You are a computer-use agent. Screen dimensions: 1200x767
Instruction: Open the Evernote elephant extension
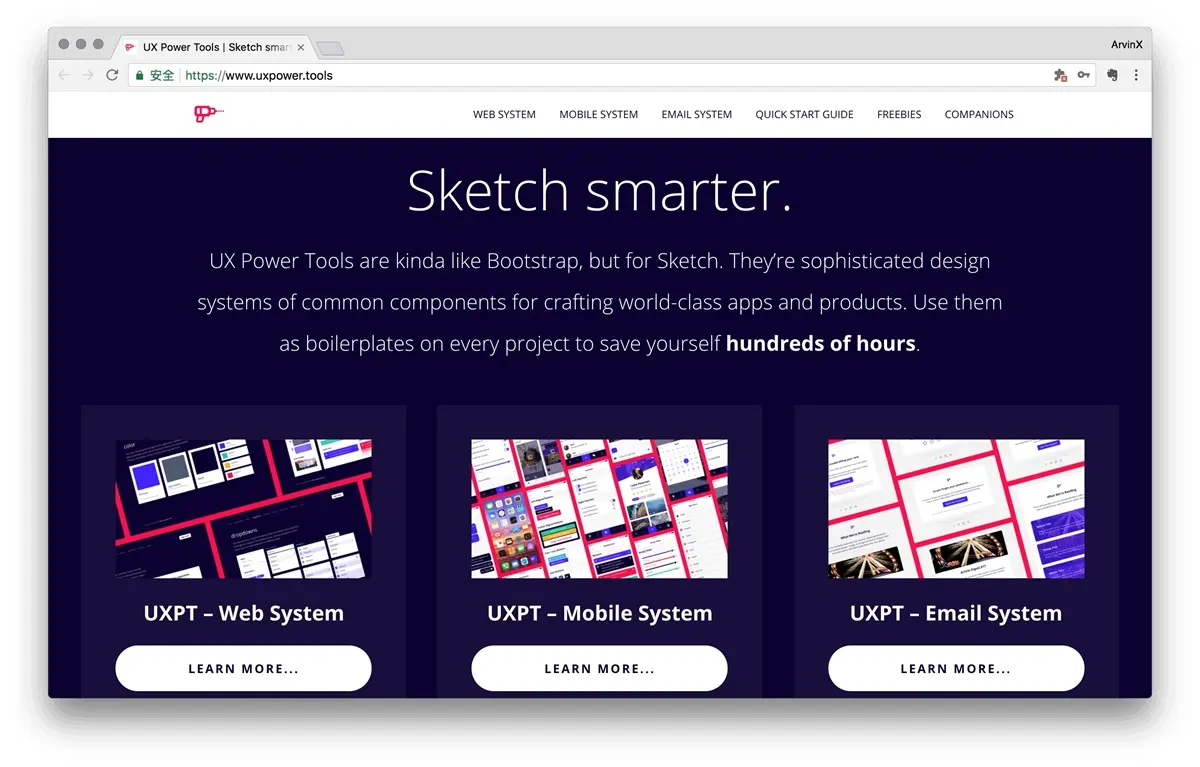[1112, 75]
